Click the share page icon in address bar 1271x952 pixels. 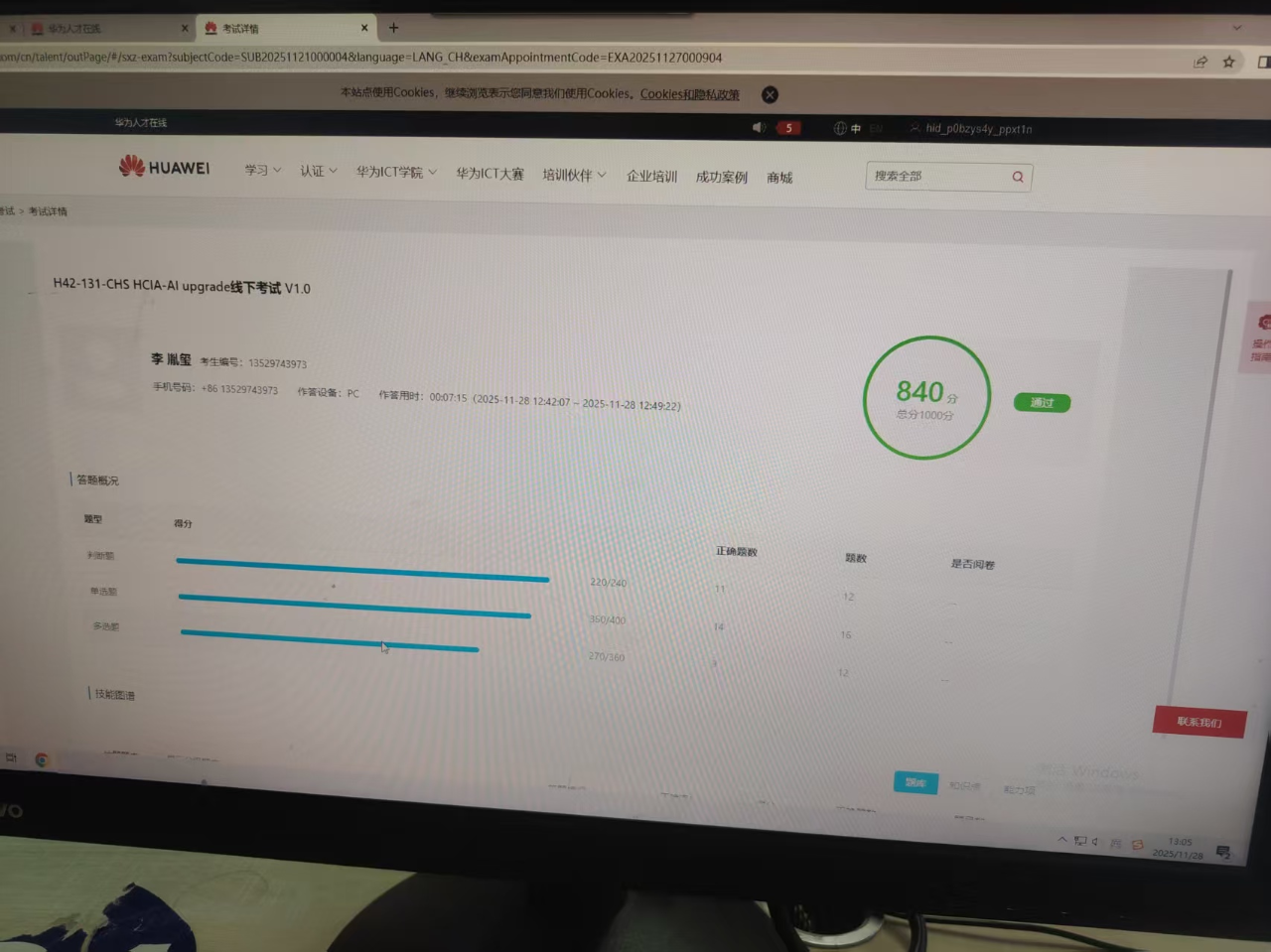coord(1200,62)
